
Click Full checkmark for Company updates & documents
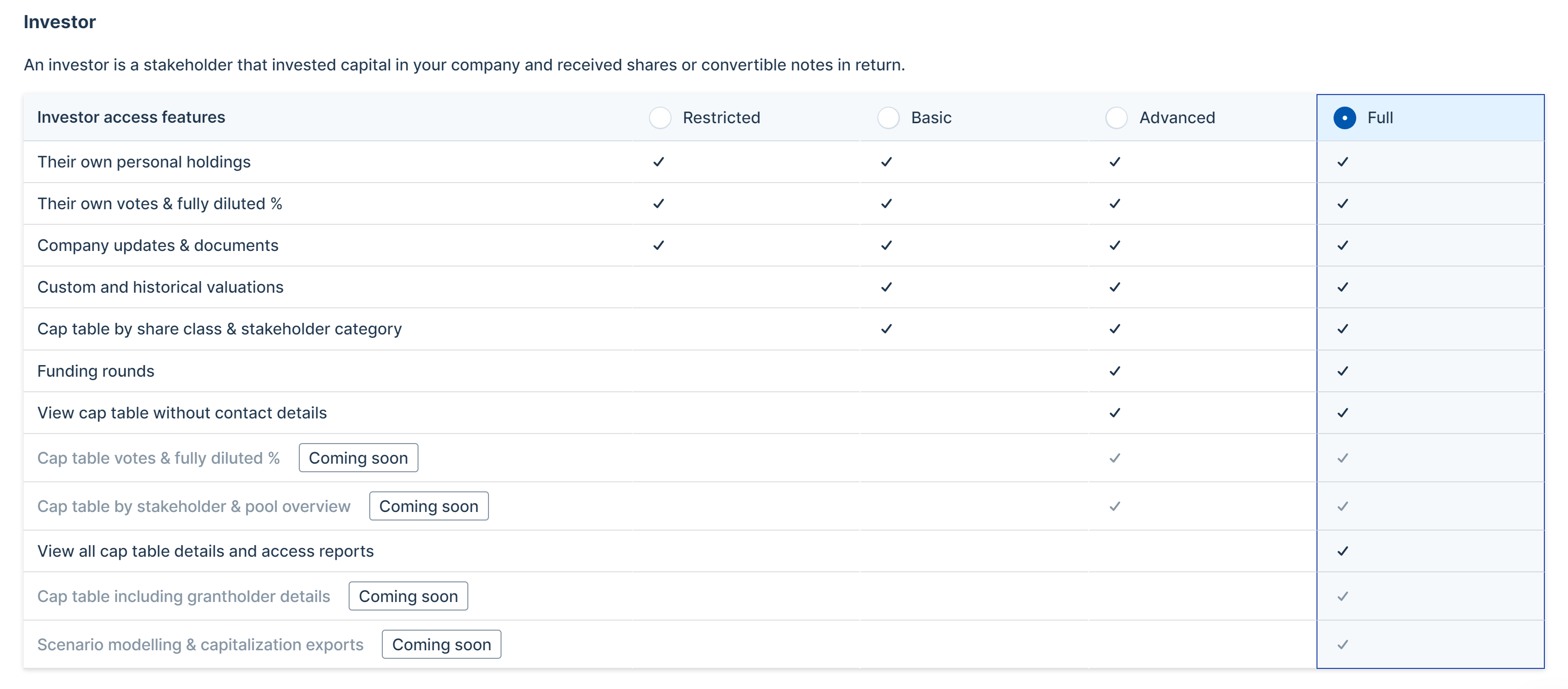(1344, 245)
